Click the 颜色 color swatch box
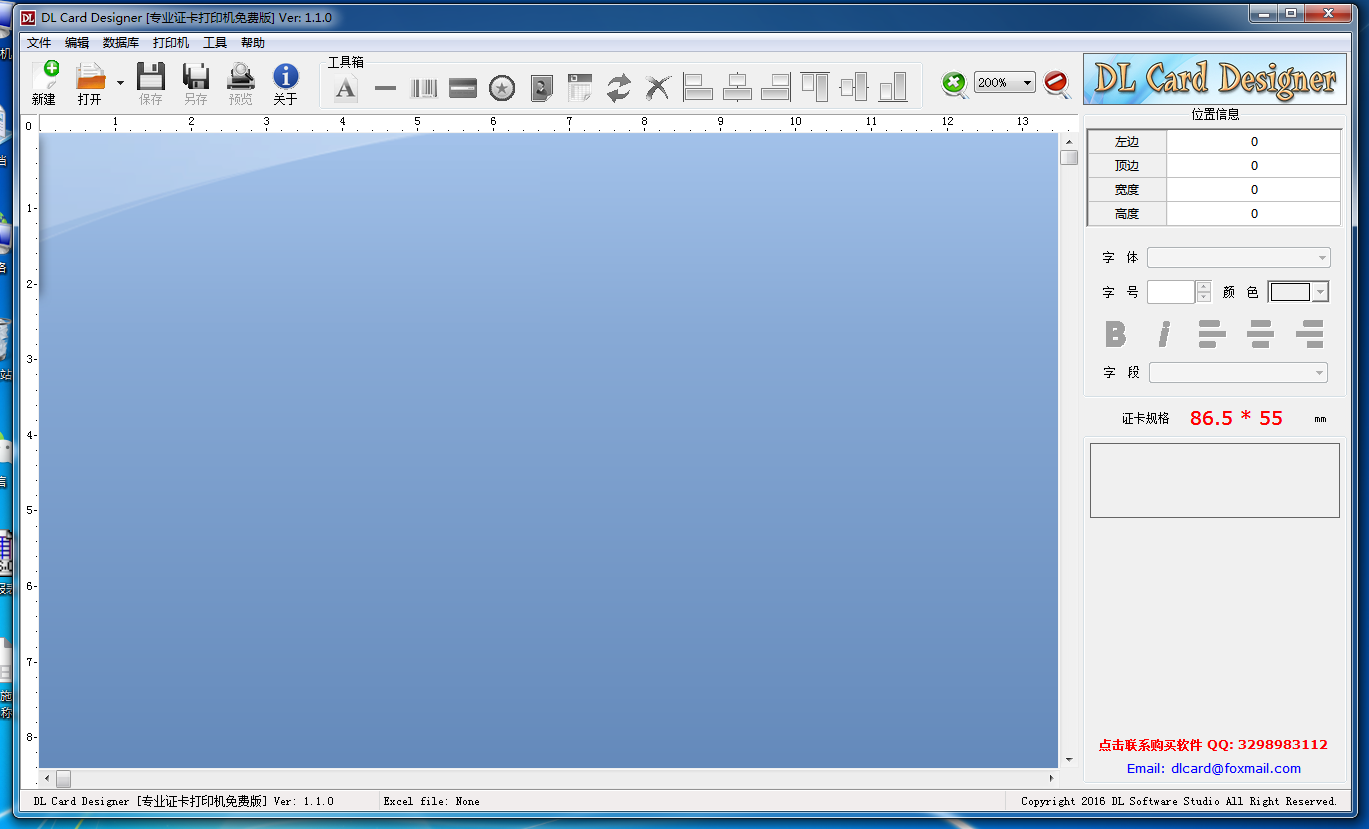Screen dimensions: 1369x829 coord(1290,292)
